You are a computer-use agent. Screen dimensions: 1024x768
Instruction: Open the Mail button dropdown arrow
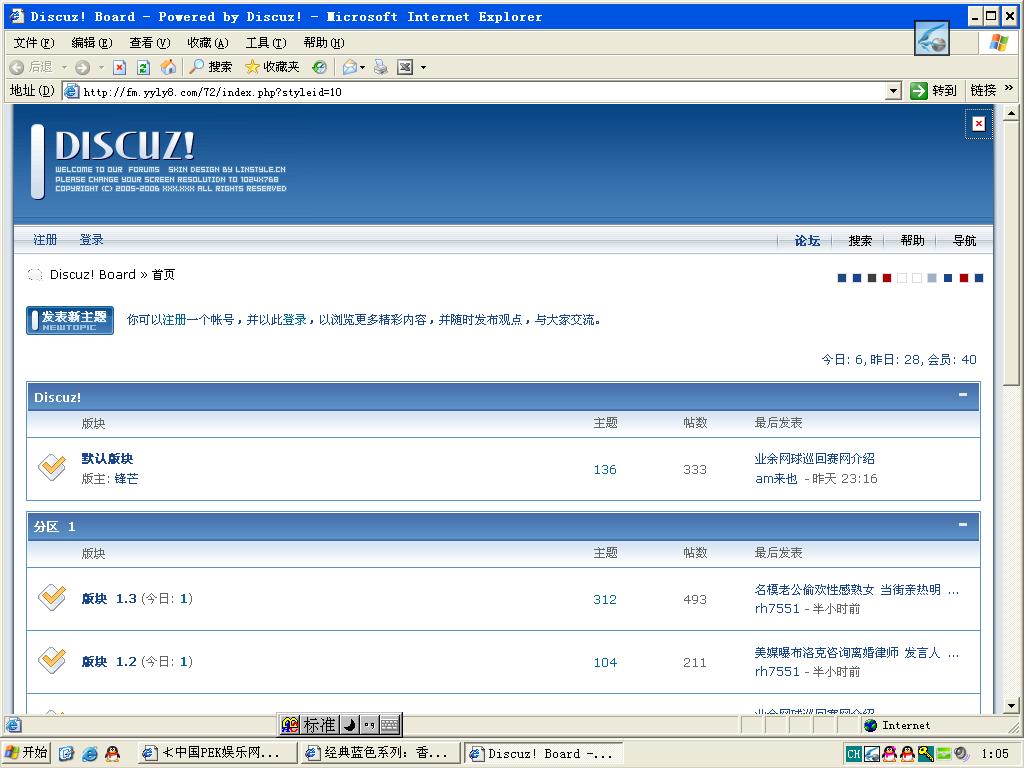tap(362, 67)
